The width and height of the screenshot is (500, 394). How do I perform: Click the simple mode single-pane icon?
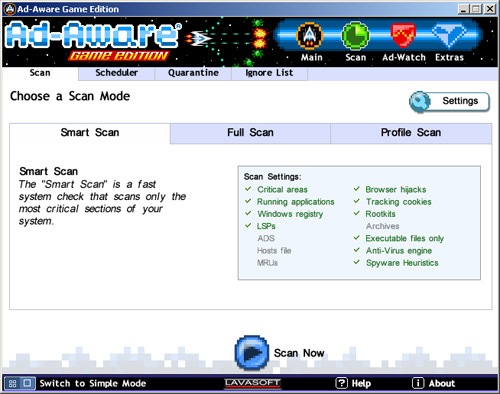[x=28, y=383]
